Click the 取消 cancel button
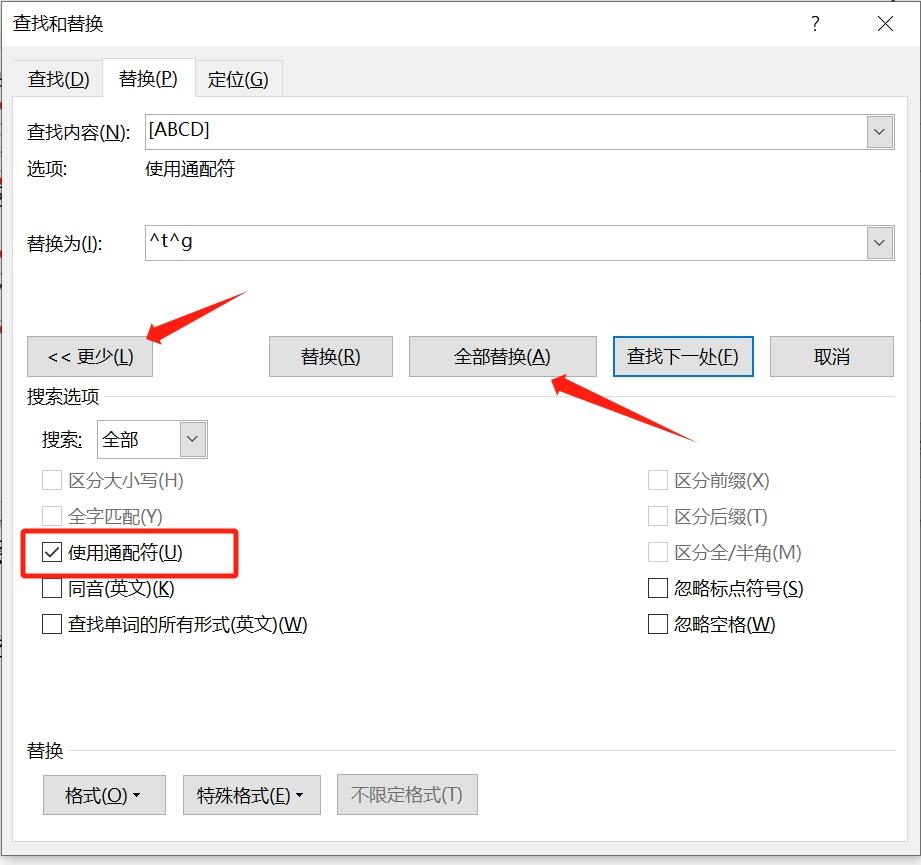Screen dimensions: 921x865 point(832,356)
